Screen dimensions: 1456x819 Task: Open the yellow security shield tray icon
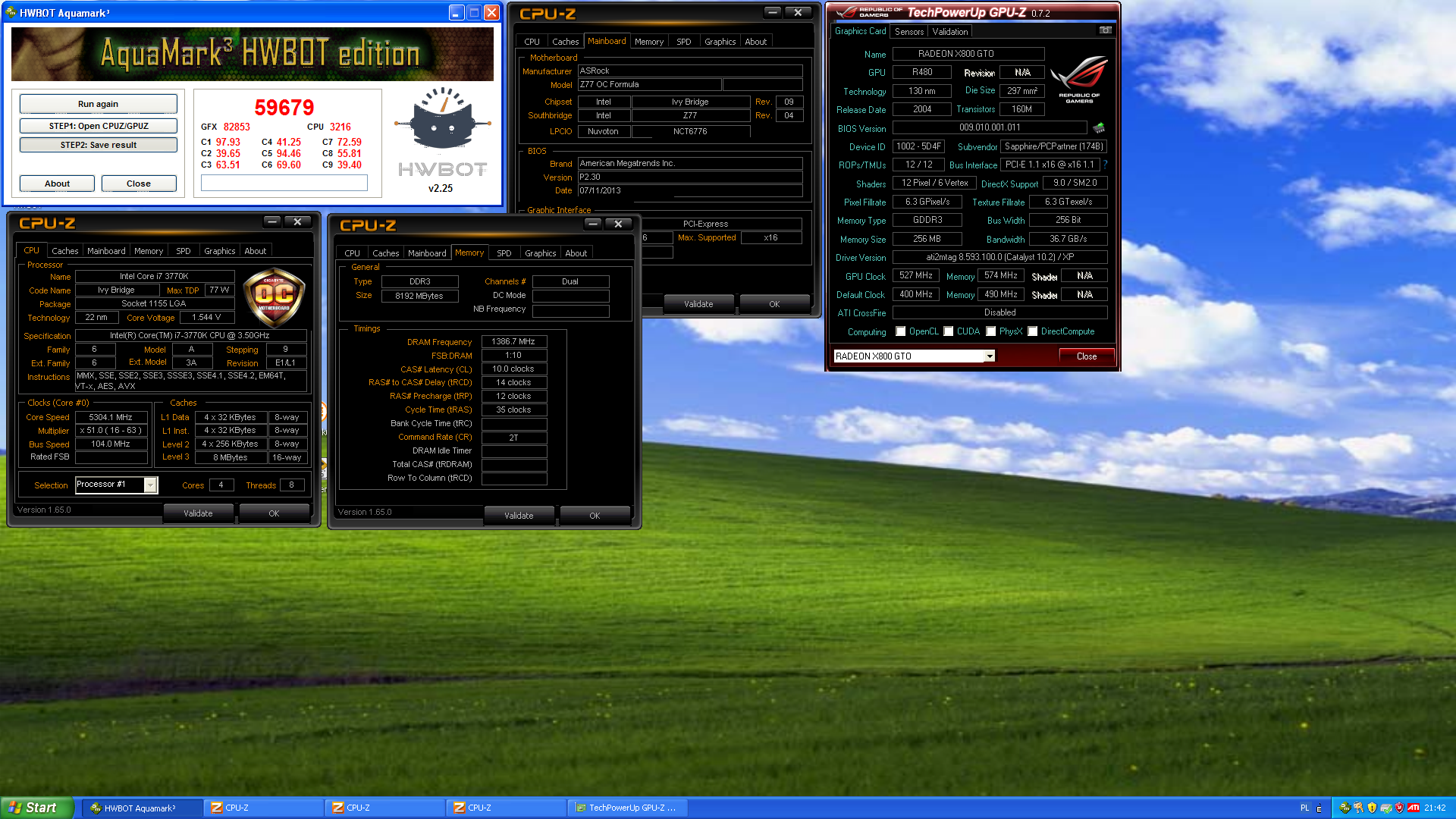(1372, 808)
